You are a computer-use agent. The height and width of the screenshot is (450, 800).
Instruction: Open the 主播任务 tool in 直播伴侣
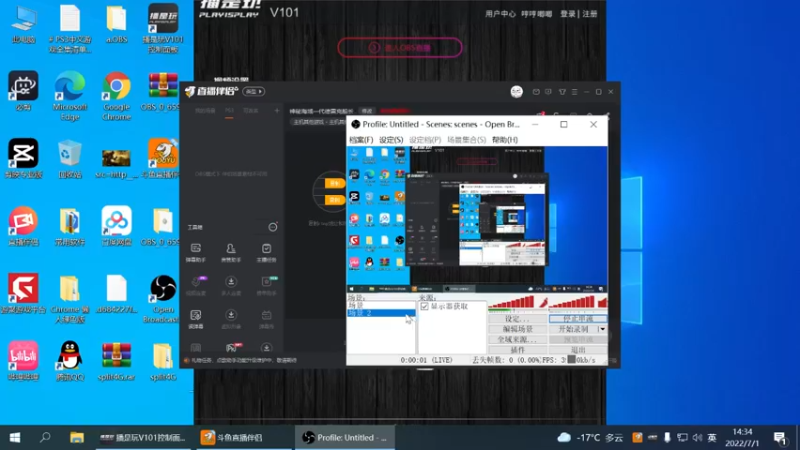tap(266, 253)
